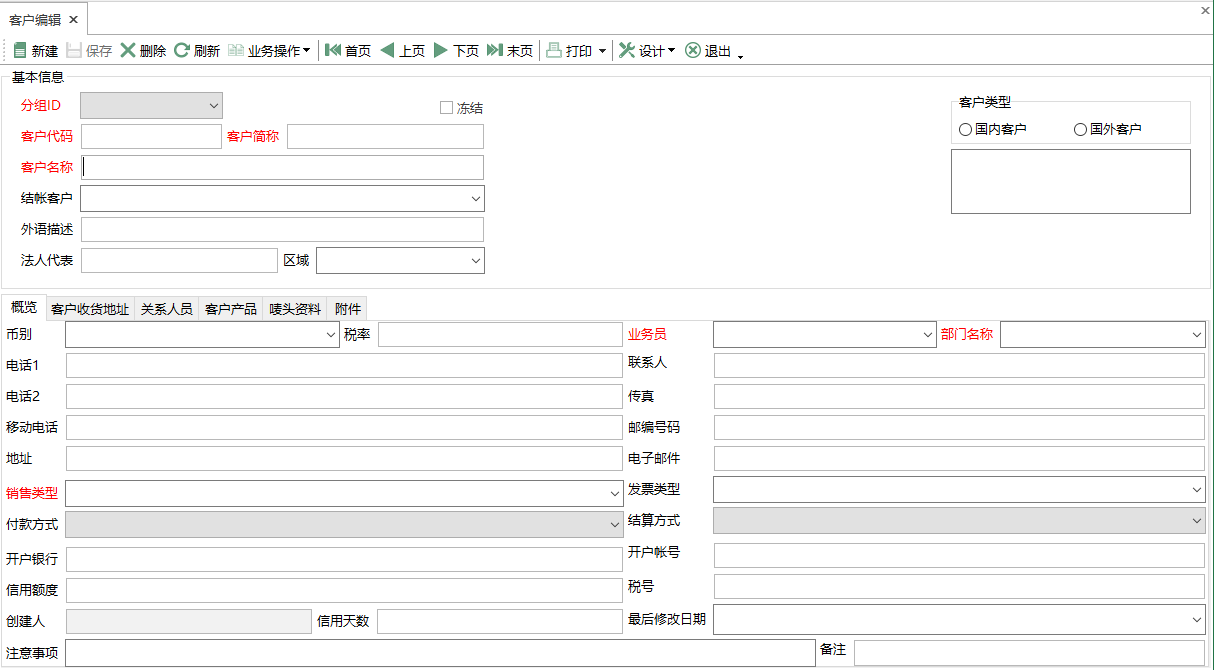Click the 传真 input field
The image size is (1214, 670).
(x=960, y=396)
